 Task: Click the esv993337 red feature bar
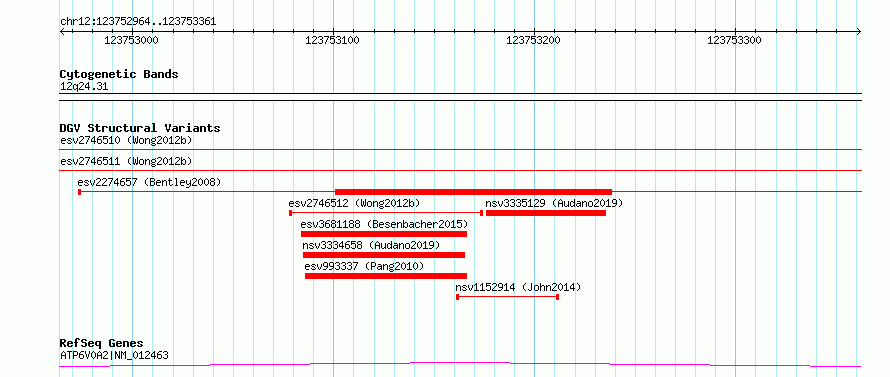point(386,276)
